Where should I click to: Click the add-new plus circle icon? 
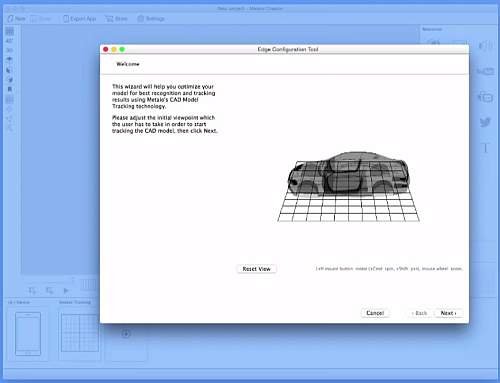126,333
